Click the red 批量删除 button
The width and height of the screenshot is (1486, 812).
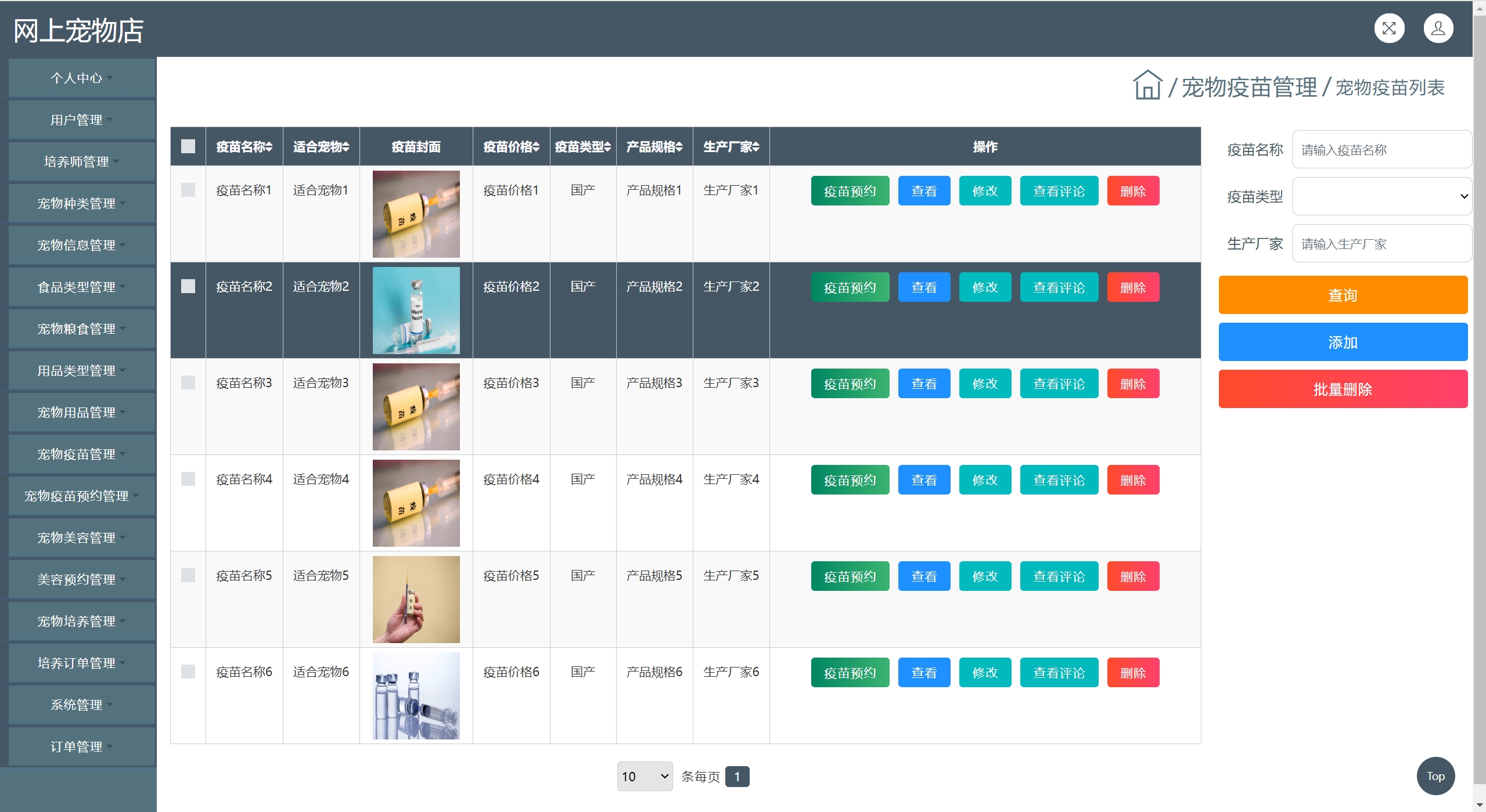coord(1342,389)
